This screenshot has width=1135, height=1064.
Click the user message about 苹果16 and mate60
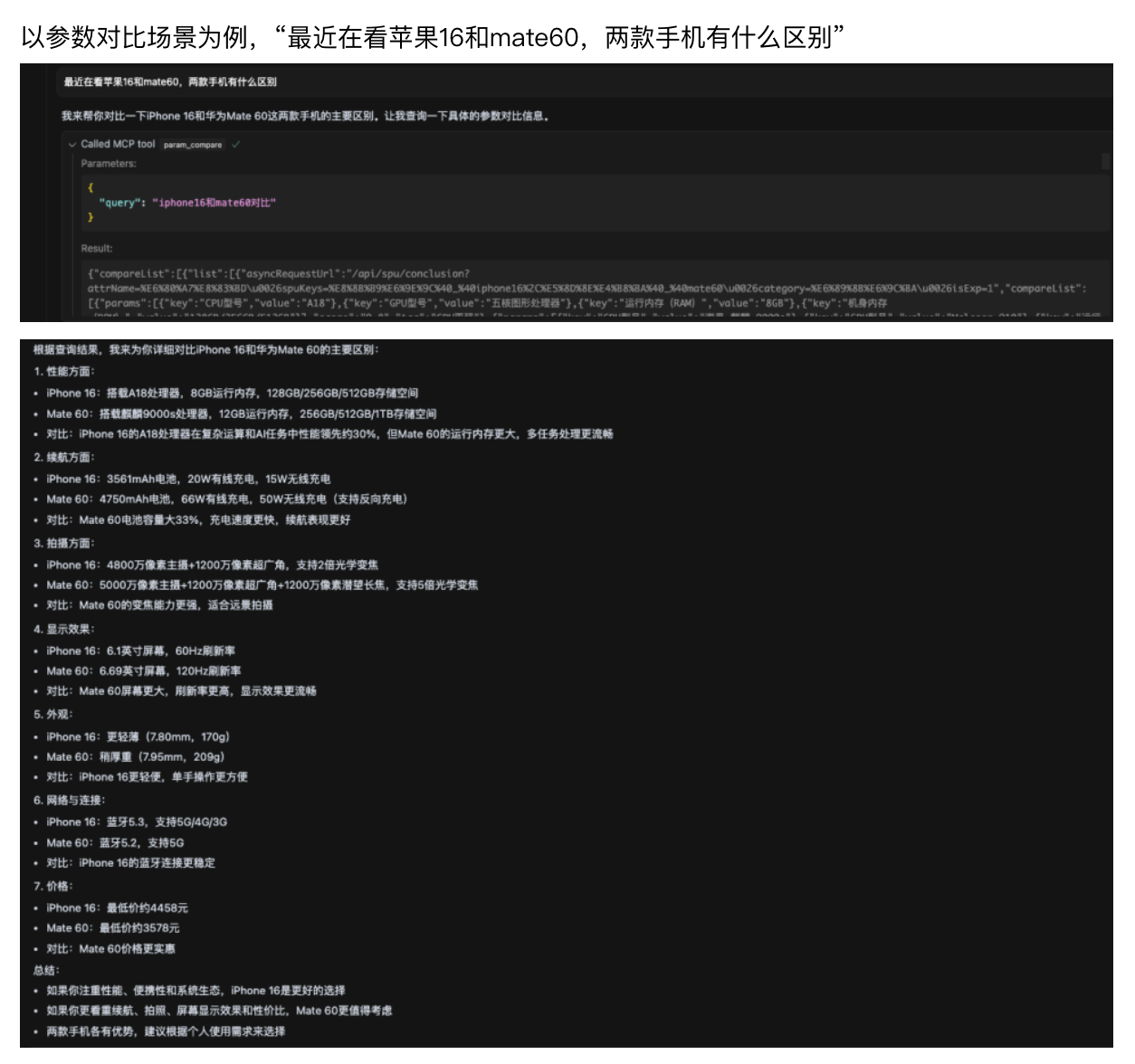[x=170, y=82]
